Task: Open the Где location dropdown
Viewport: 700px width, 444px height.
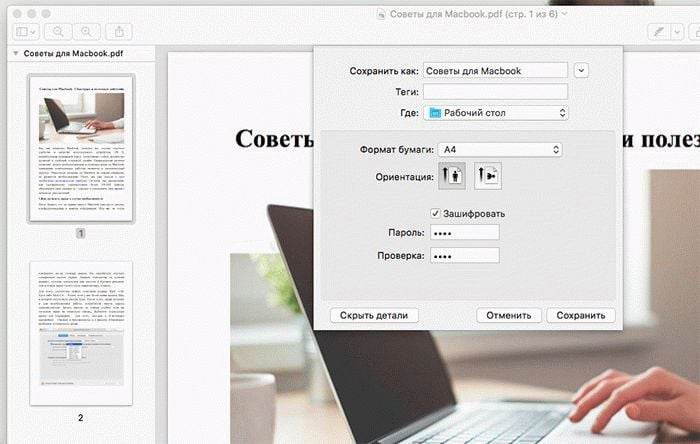Action: coord(496,113)
